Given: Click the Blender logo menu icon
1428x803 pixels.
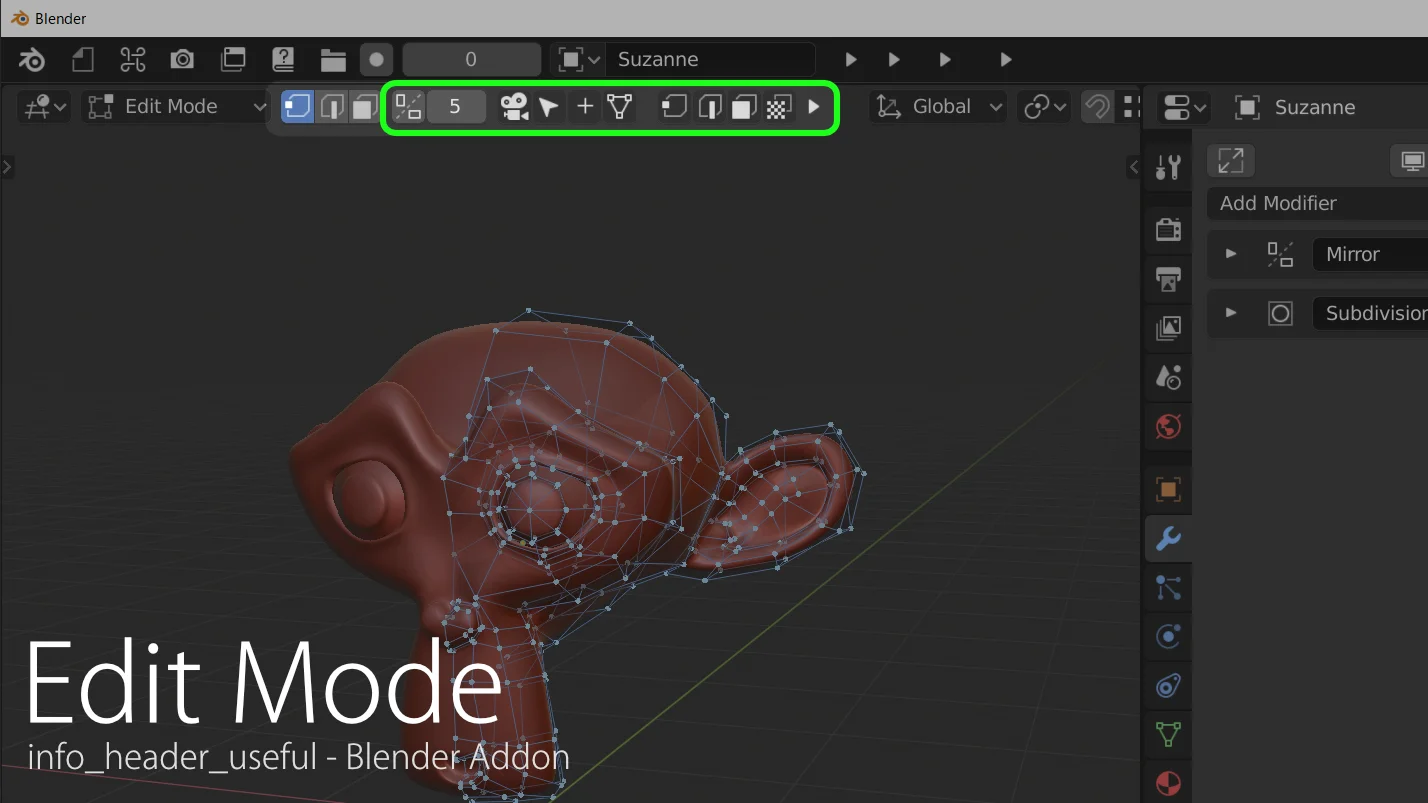Looking at the screenshot, I should pyautogui.click(x=32, y=60).
